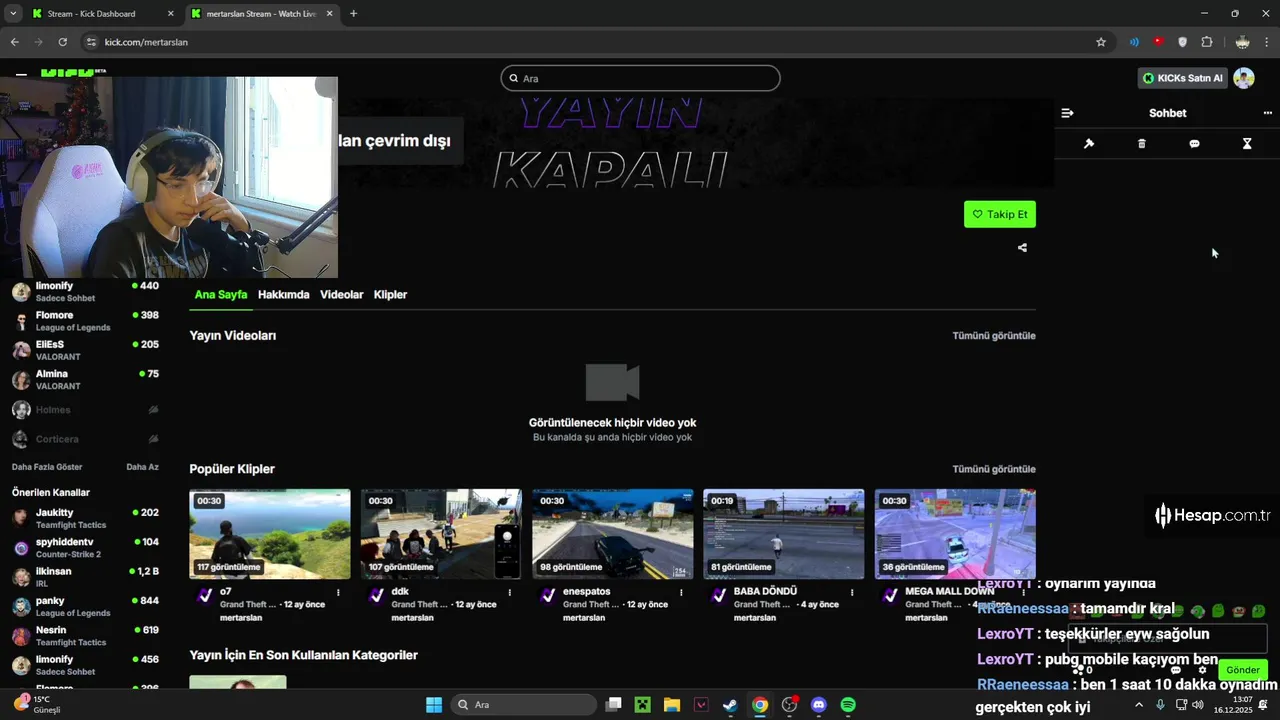Open Flomore channel in the sidebar
The height and width of the screenshot is (720, 1280).
coord(85,321)
